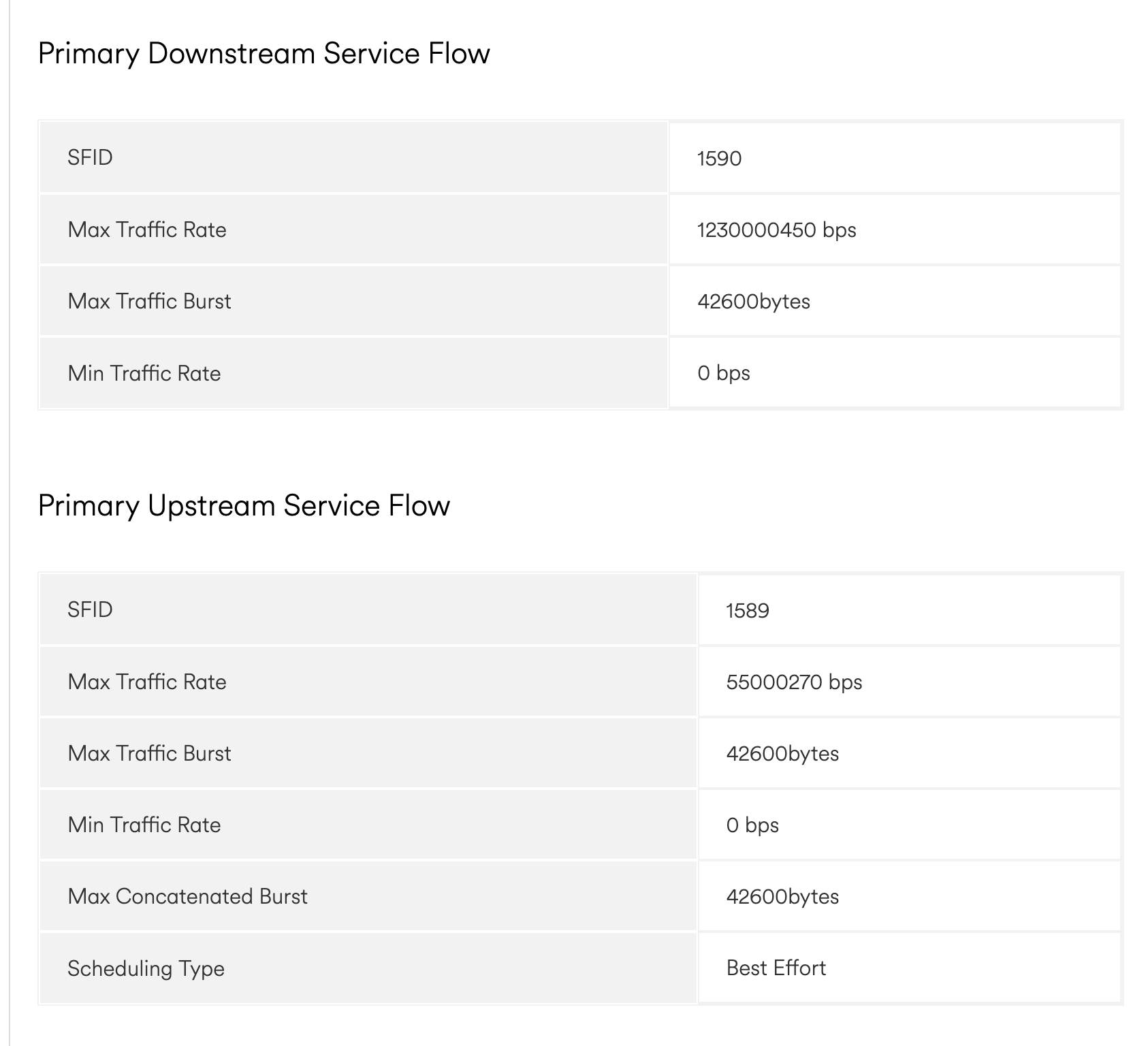The image size is (1148, 1046).
Task: Select the downstream Min Traffic Rate 0 bps value
Action: [723, 373]
